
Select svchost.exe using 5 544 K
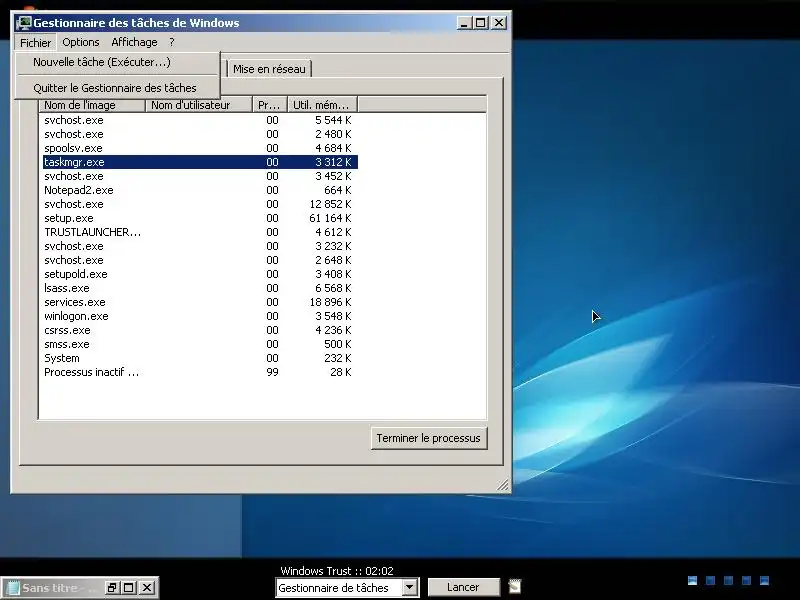pyautogui.click(x=200, y=120)
